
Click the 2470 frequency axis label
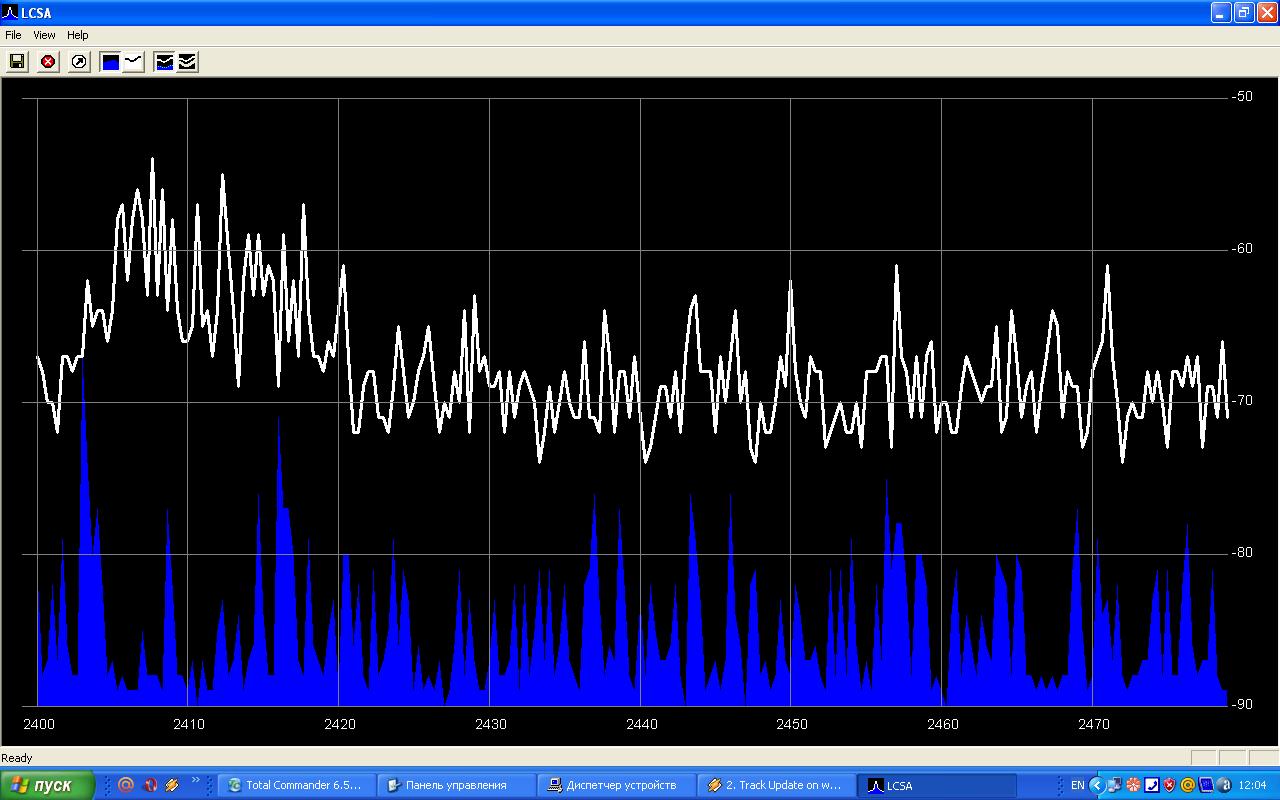[x=1094, y=724]
